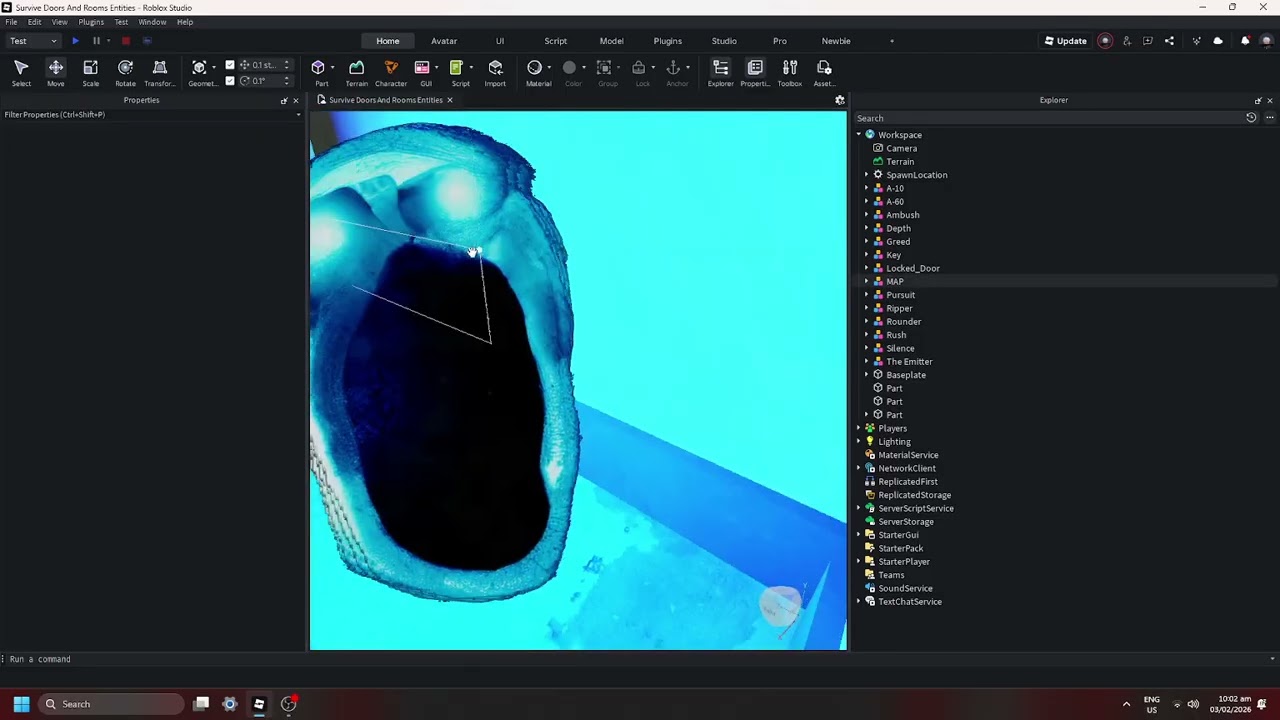Switch to the Model ribbon tab
The width and height of the screenshot is (1280, 720).
coord(612,41)
